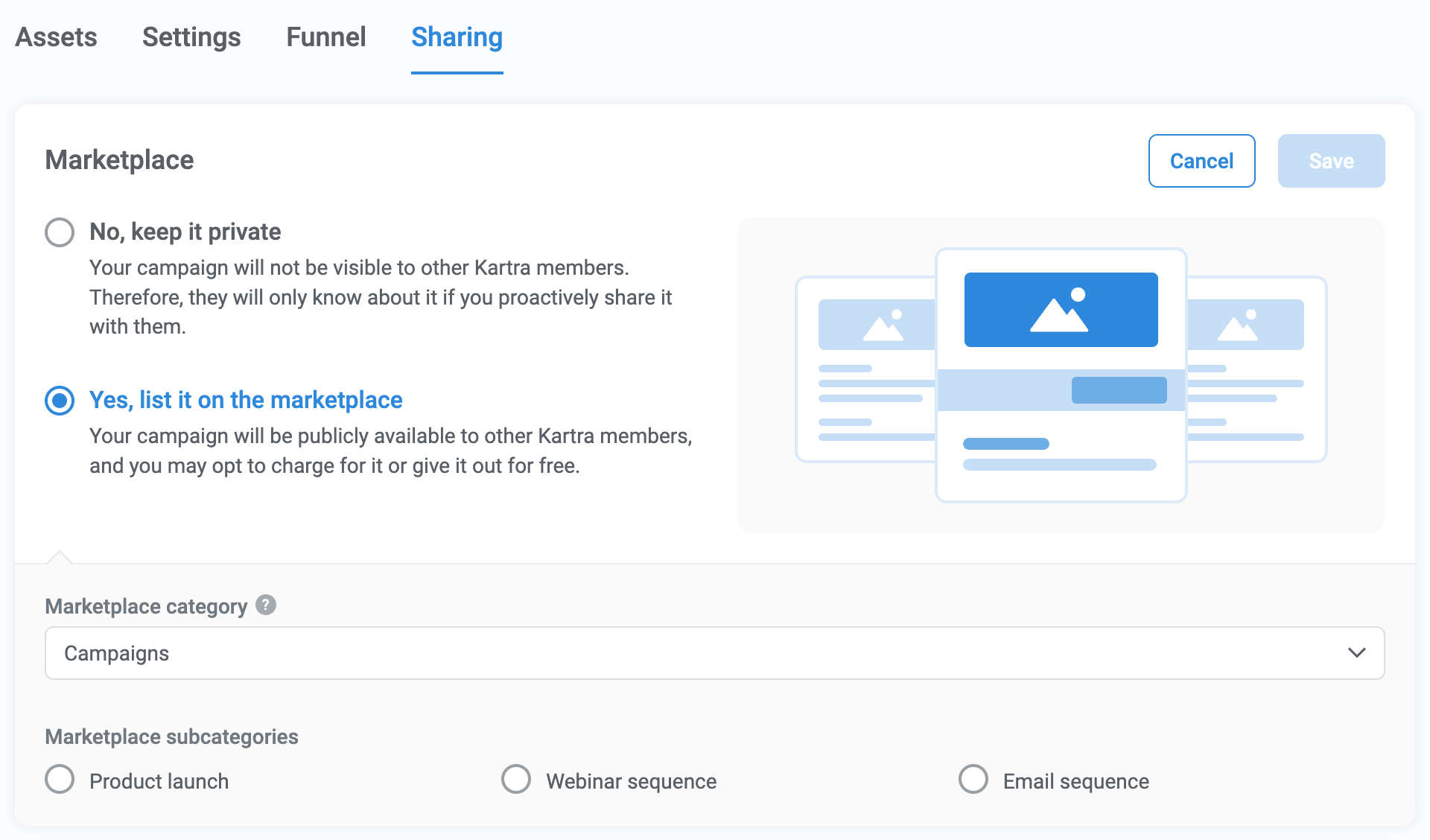Screen dimensions: 1430x840
Task: Click the Product launch label text
Action: coord(159,781)
